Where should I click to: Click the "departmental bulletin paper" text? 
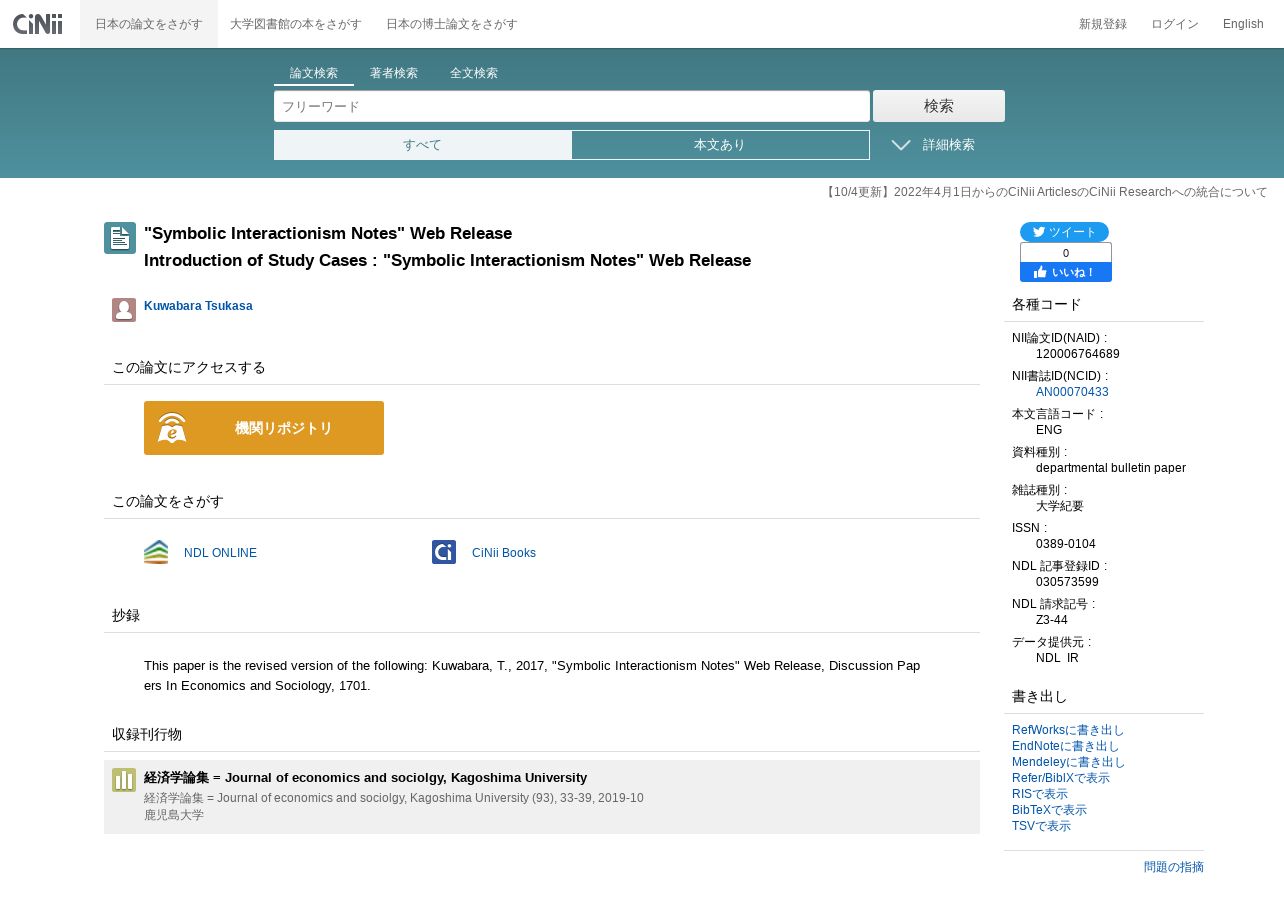coord(1111,468)
